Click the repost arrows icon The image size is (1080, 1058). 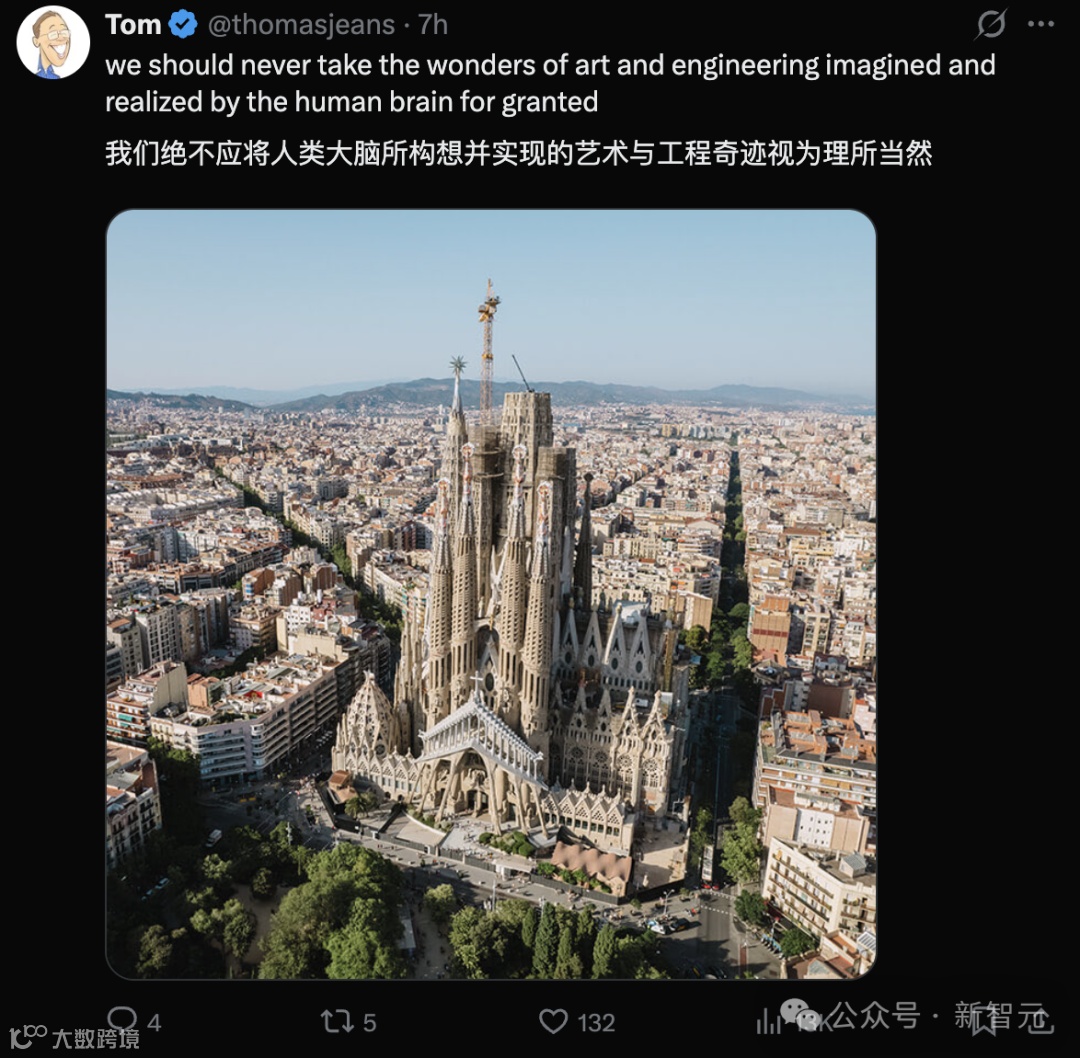[338, 1021]
